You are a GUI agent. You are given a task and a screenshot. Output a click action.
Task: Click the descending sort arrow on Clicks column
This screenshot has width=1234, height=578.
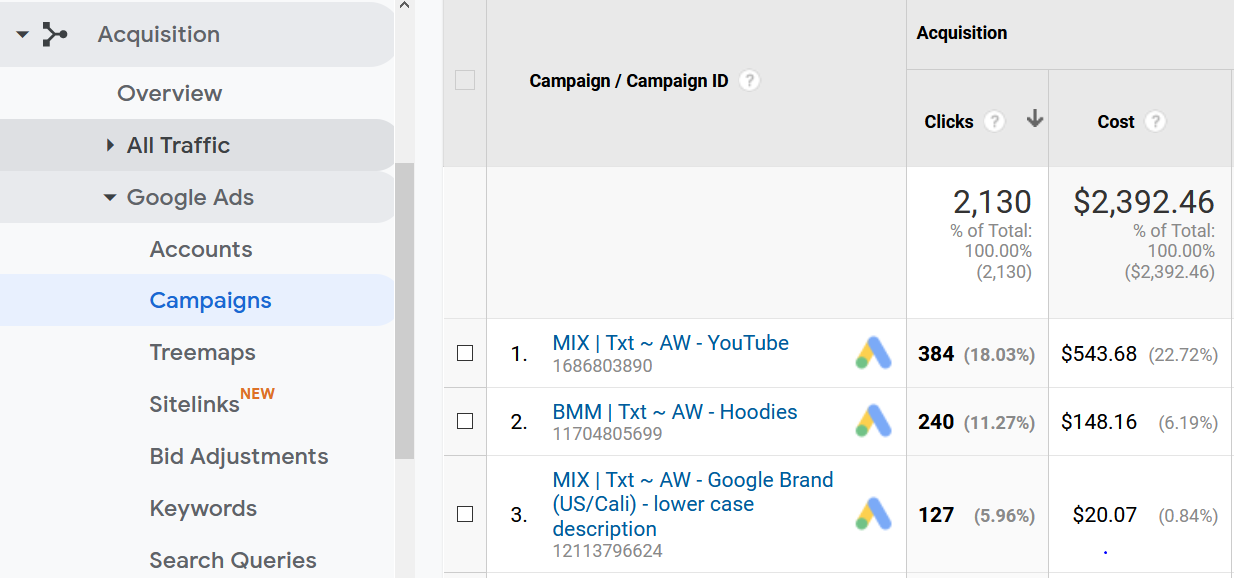(1034, 118)
